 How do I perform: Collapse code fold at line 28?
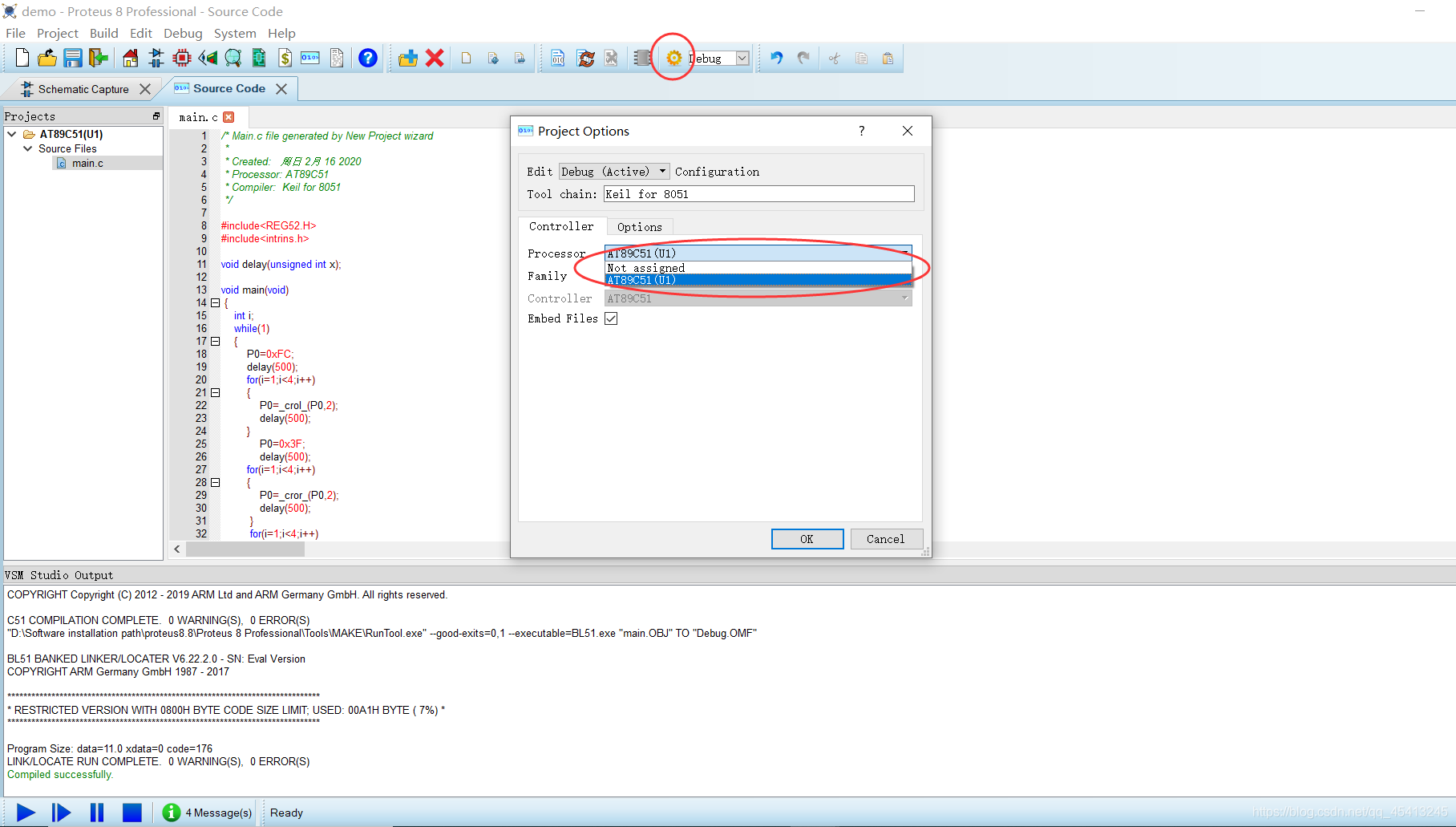pyautogui.click(x=215, y=483)
